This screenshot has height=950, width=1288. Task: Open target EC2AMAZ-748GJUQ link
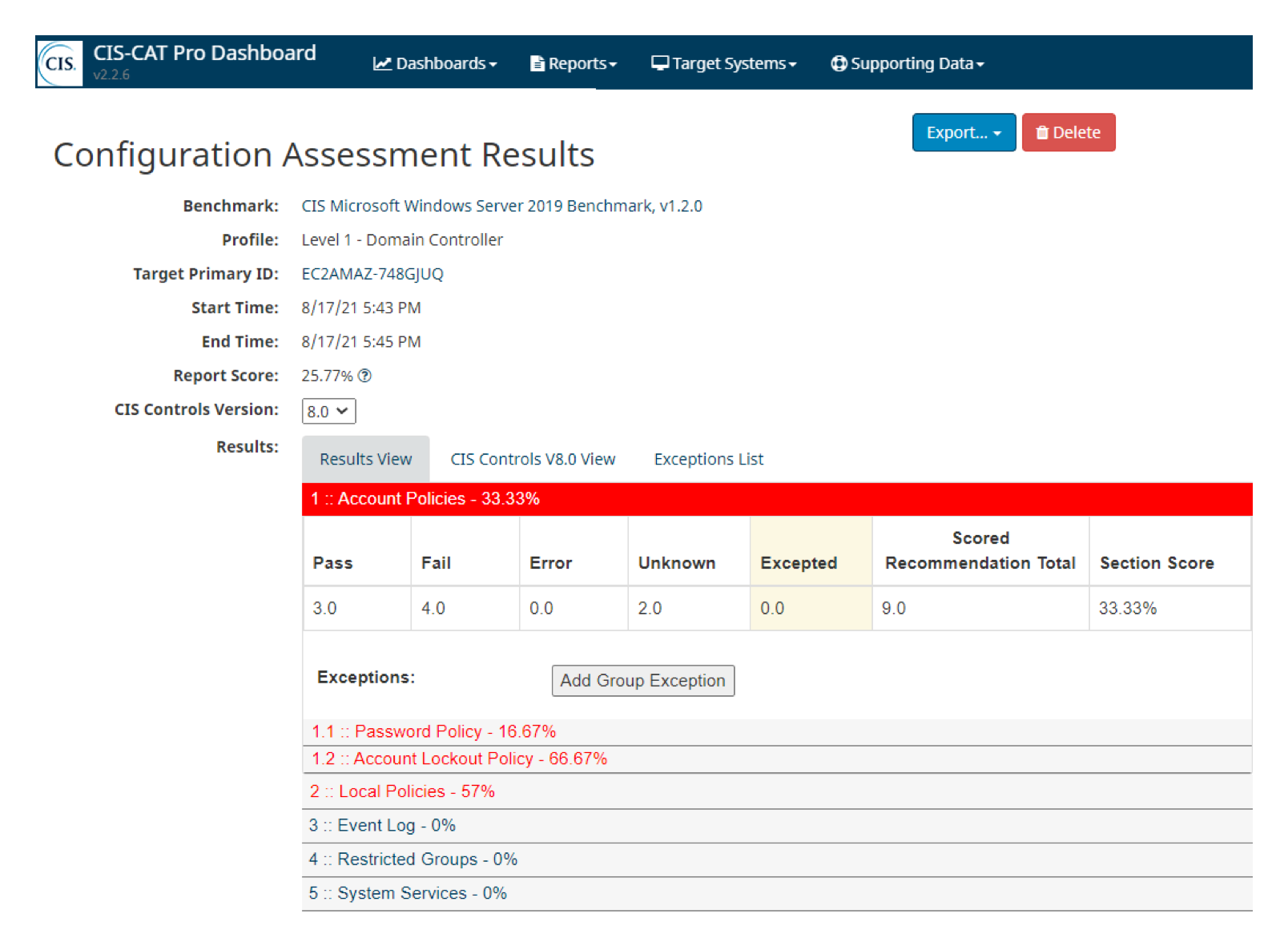[x=372, y=274]
